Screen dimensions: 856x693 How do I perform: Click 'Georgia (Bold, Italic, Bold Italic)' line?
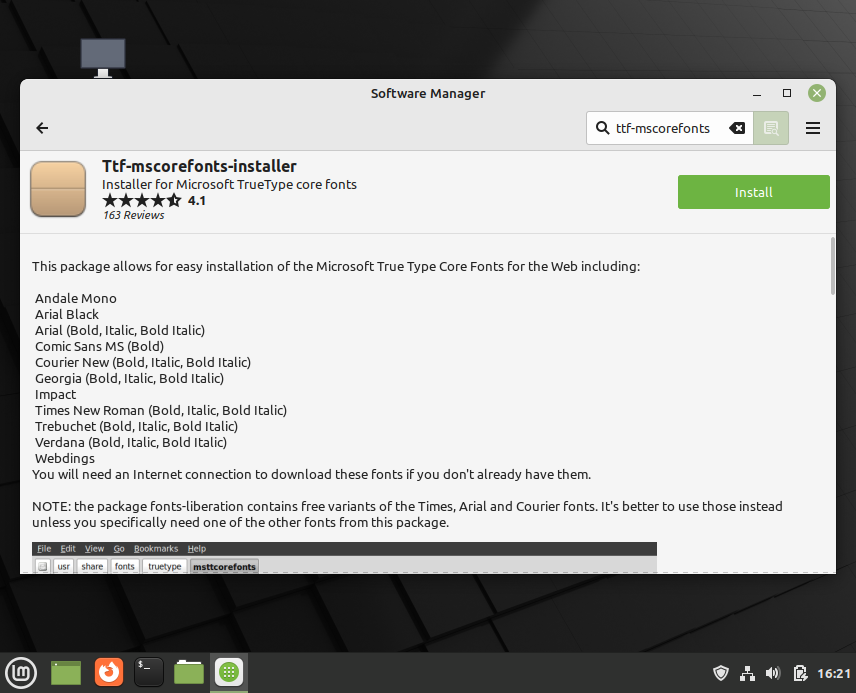pyautogui.click(x=129, y=378)
